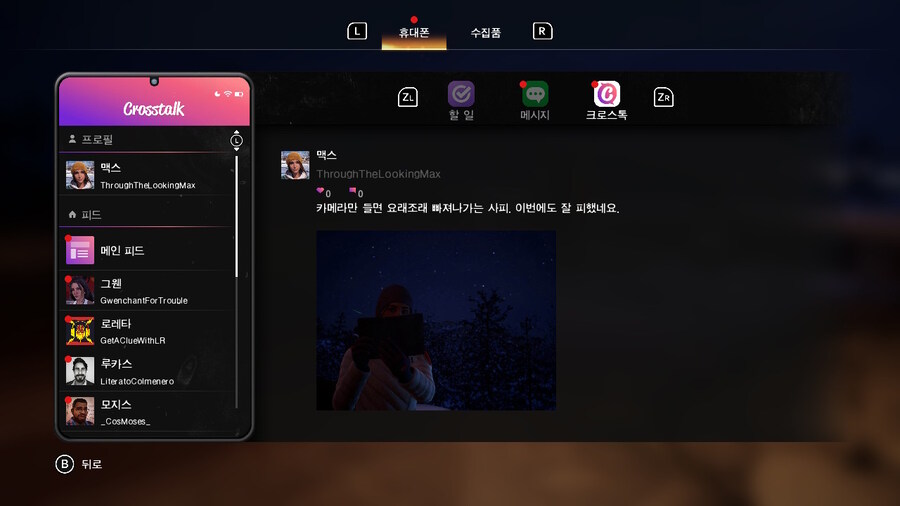Open 로레타 GetAClueWithLR profile row
Viewport: 900px width, 506px height.
(148, 331)
